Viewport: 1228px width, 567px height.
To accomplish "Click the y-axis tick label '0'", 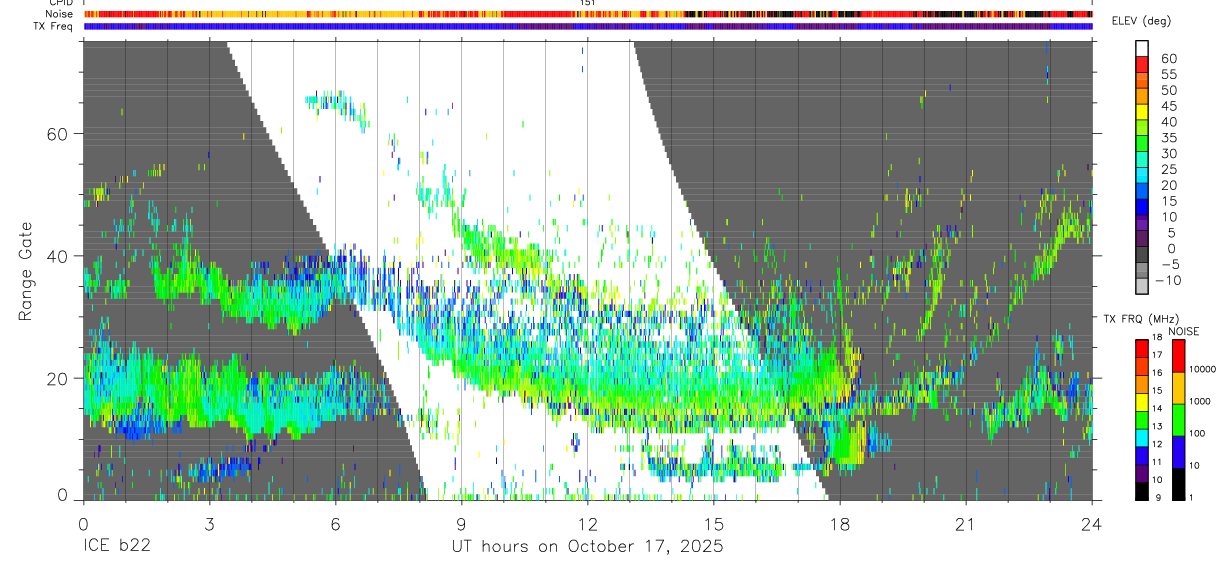I will [x=64, y=497].
